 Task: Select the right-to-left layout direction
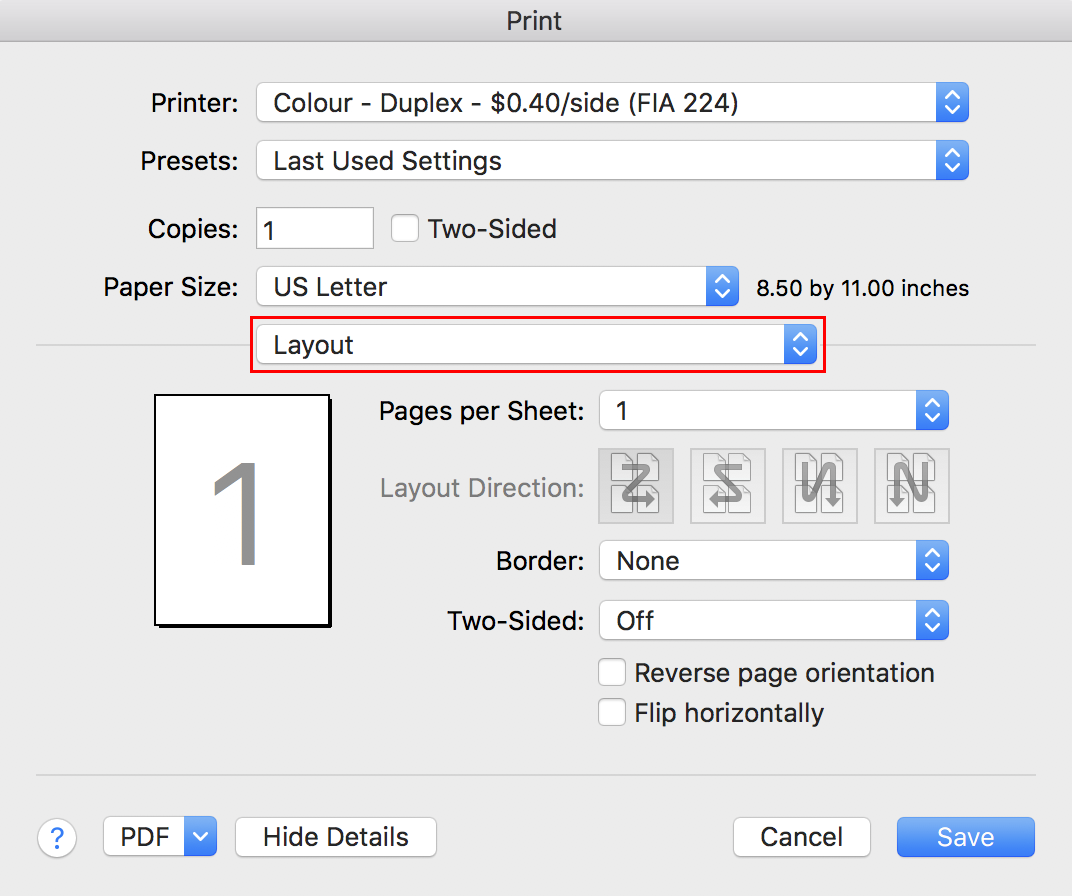pos(727,486)
